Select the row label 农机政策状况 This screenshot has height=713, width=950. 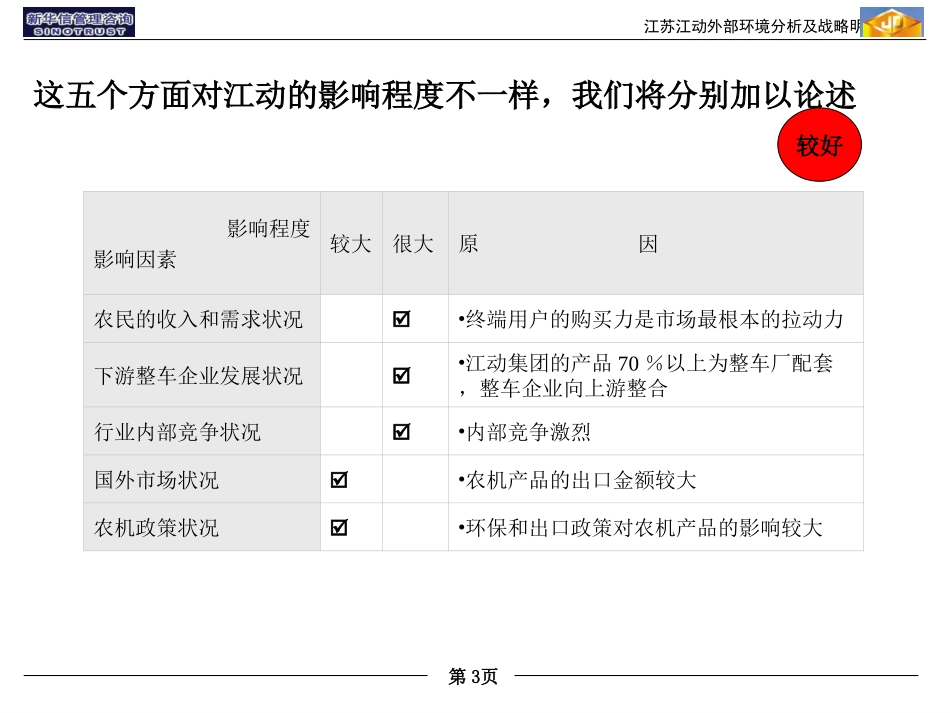156,528
